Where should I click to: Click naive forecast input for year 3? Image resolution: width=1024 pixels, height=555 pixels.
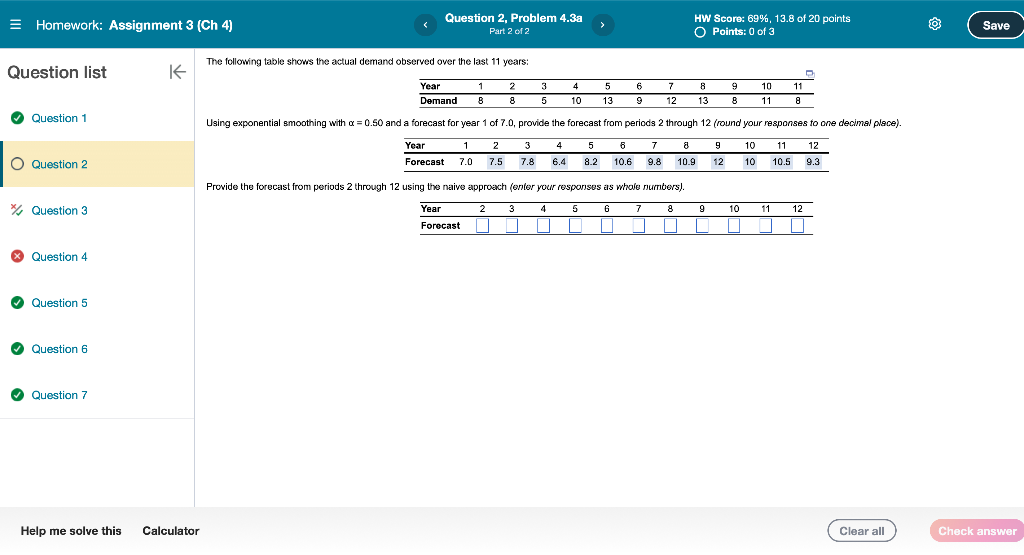click(512, 225)
